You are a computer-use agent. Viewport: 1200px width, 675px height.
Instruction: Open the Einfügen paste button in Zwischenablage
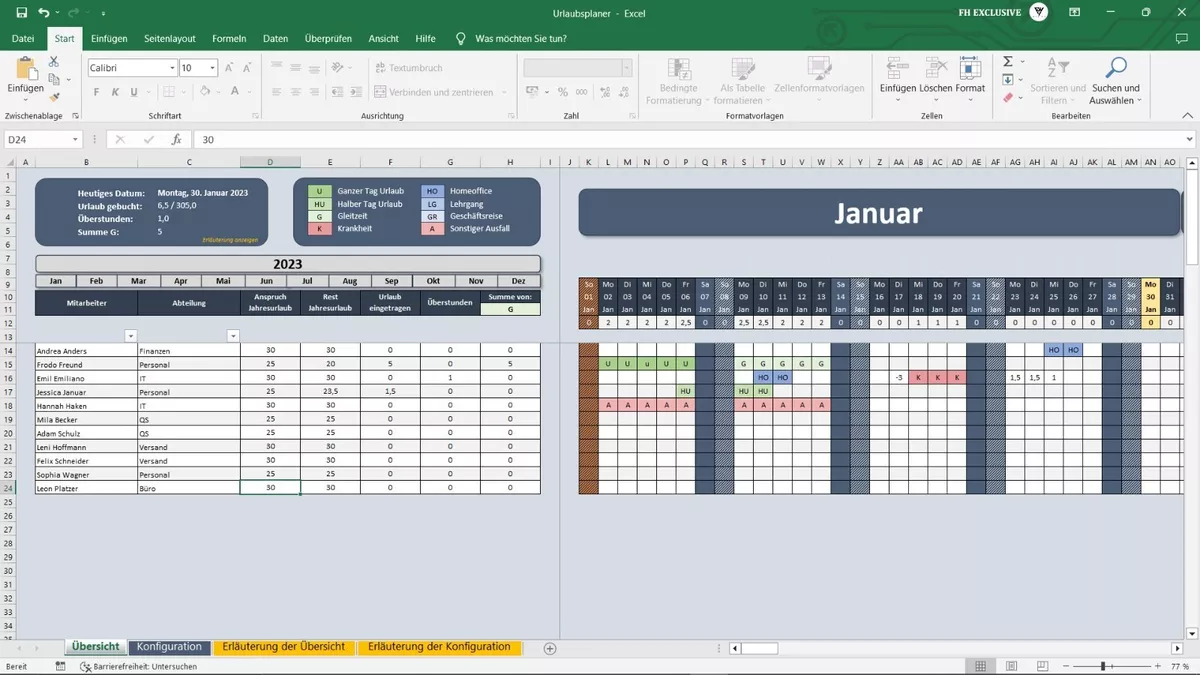coord(25,77)
